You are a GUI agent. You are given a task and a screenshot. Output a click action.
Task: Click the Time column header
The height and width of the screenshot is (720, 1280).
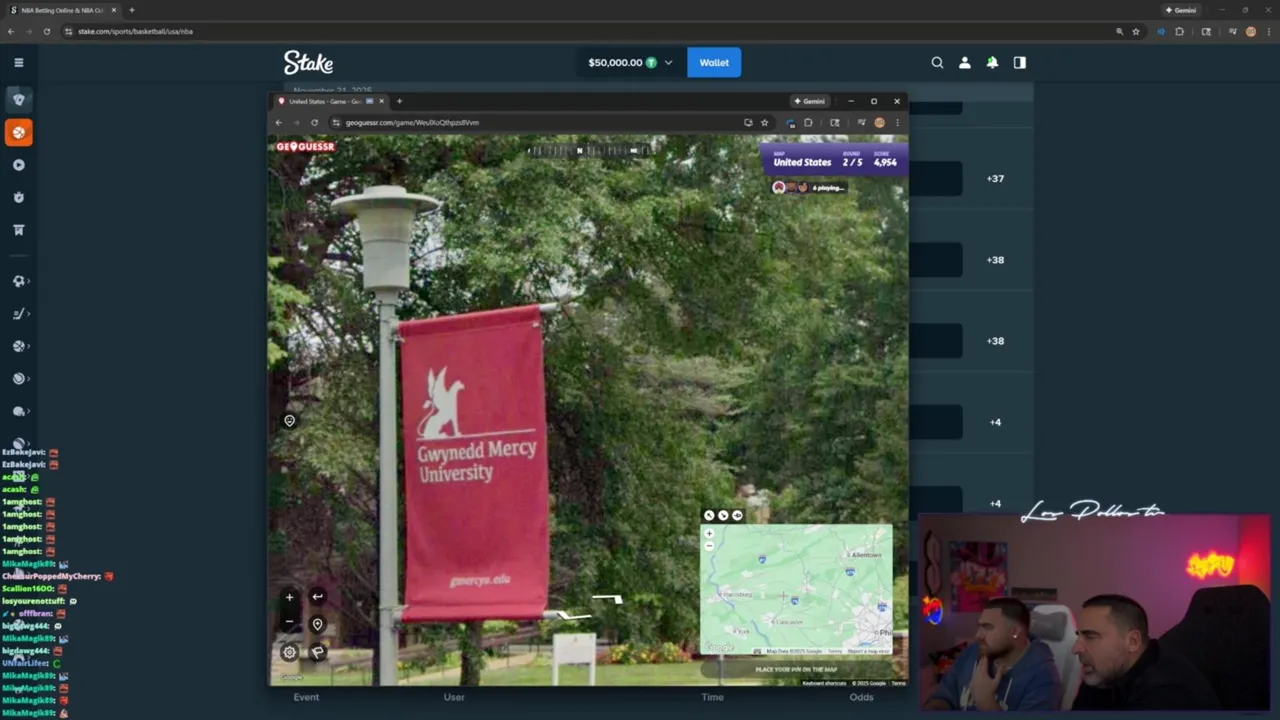point(712,697)
